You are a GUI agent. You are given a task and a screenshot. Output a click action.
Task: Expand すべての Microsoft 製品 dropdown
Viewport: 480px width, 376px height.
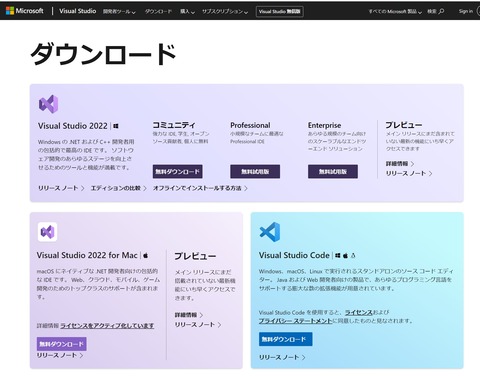pos(395,11)
